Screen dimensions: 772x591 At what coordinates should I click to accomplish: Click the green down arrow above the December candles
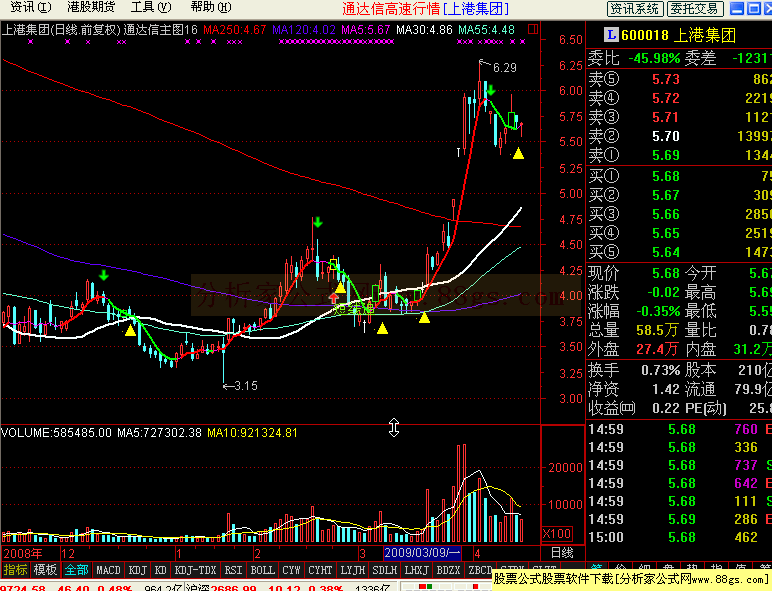[103, 275]
